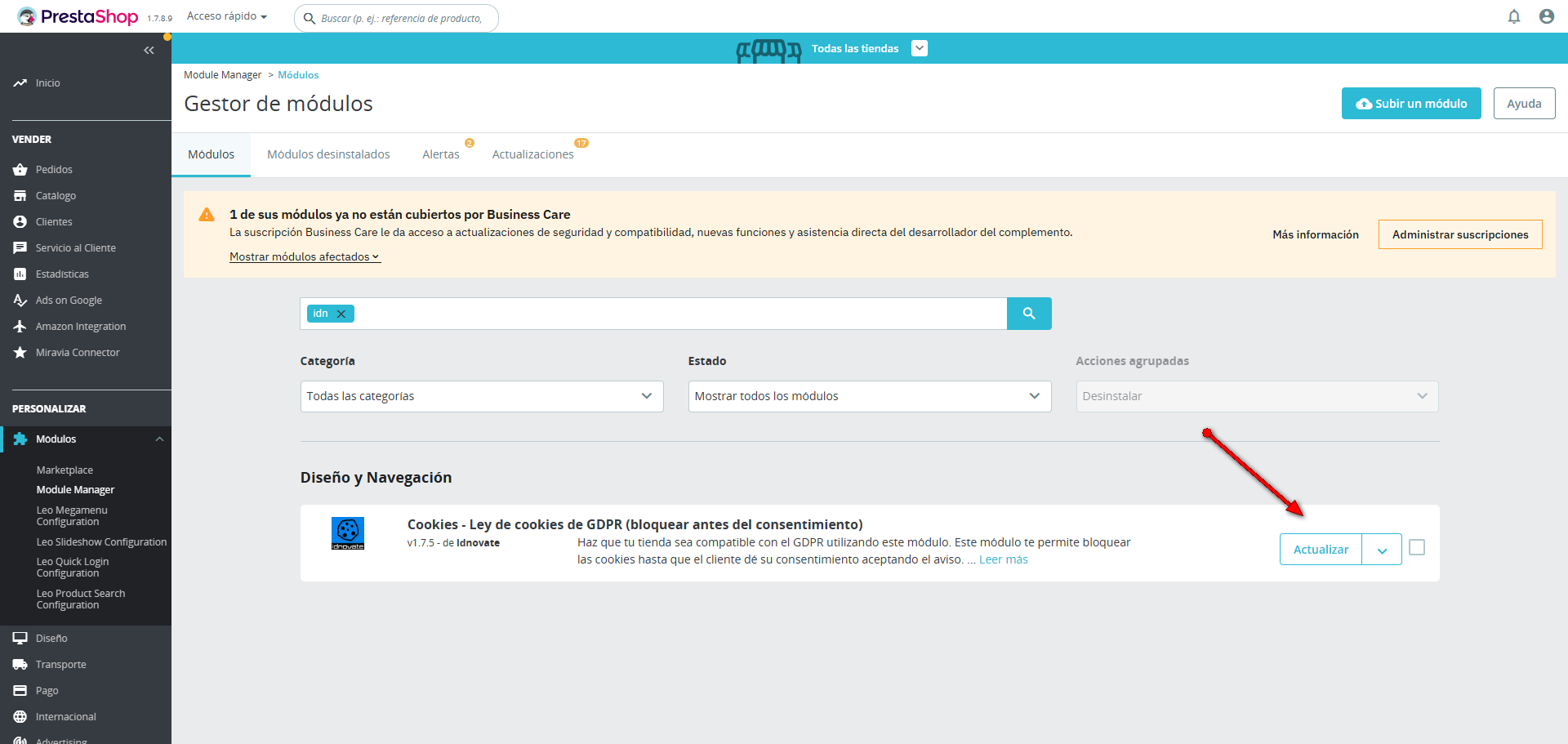Open the Alertas tab
Image resolution: width=1568 pixels, height=744 pixels.
[x=441, y=154]
